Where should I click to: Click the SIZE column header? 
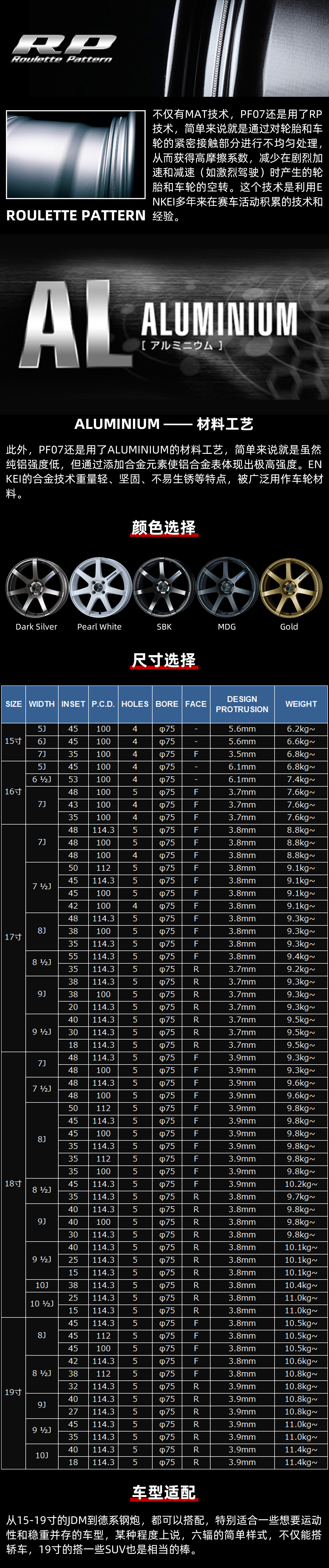tap(13, 704)
